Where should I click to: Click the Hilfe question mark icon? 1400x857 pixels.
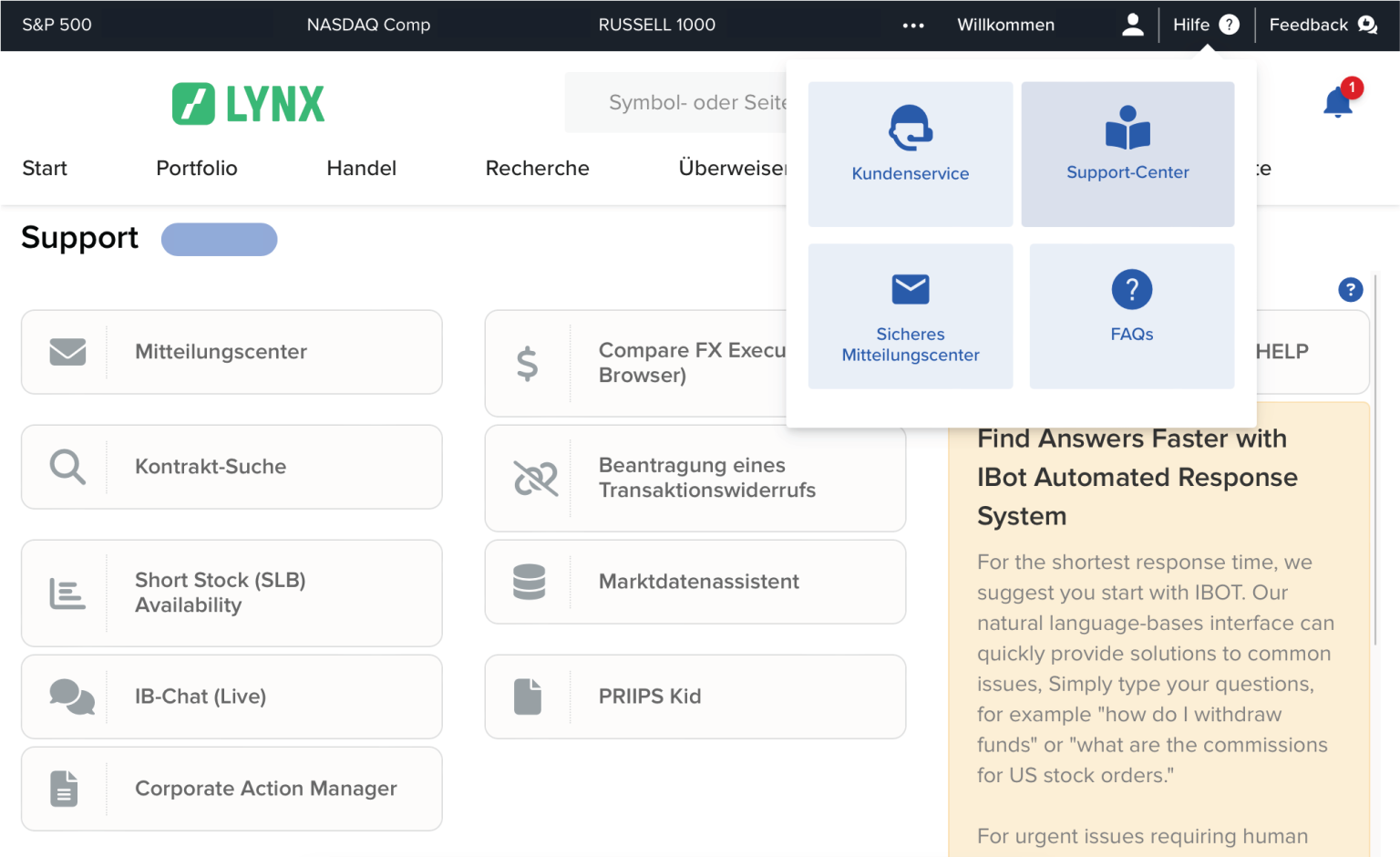pos(1230,25)
